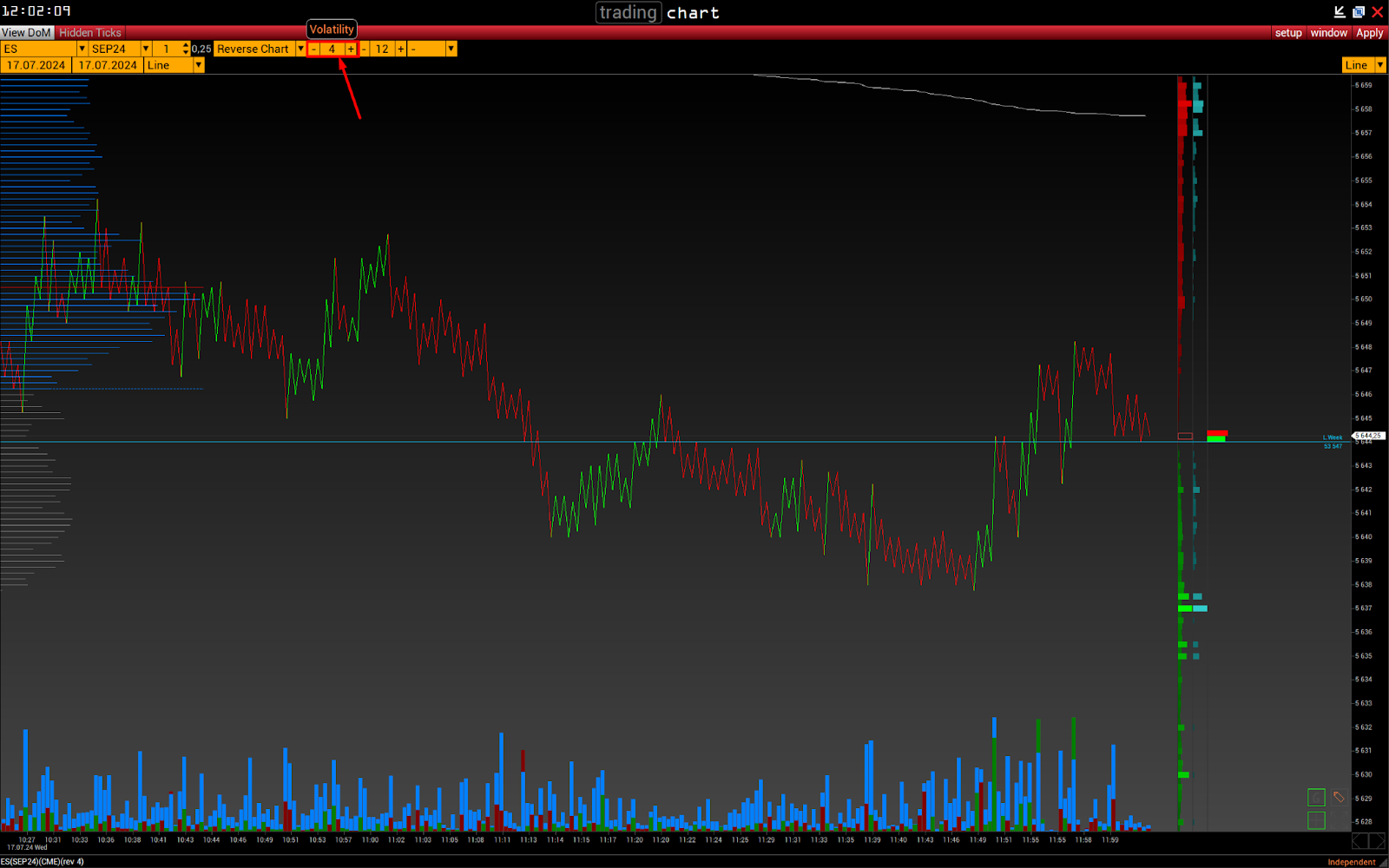
Task: Open the Reverse Chart type dropdown
Action: 300,49
